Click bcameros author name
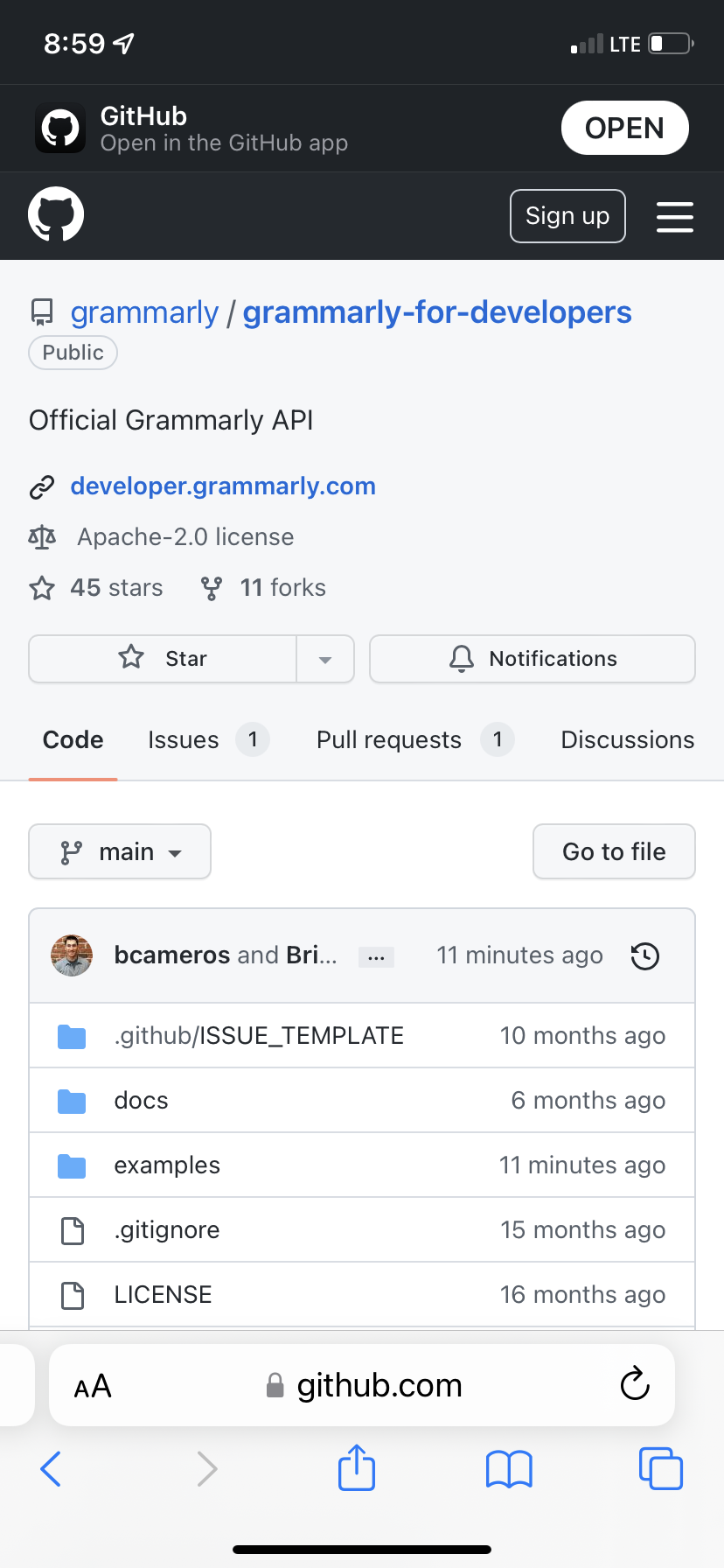This screenshot has height=1568, width=724. coord(172,955)
